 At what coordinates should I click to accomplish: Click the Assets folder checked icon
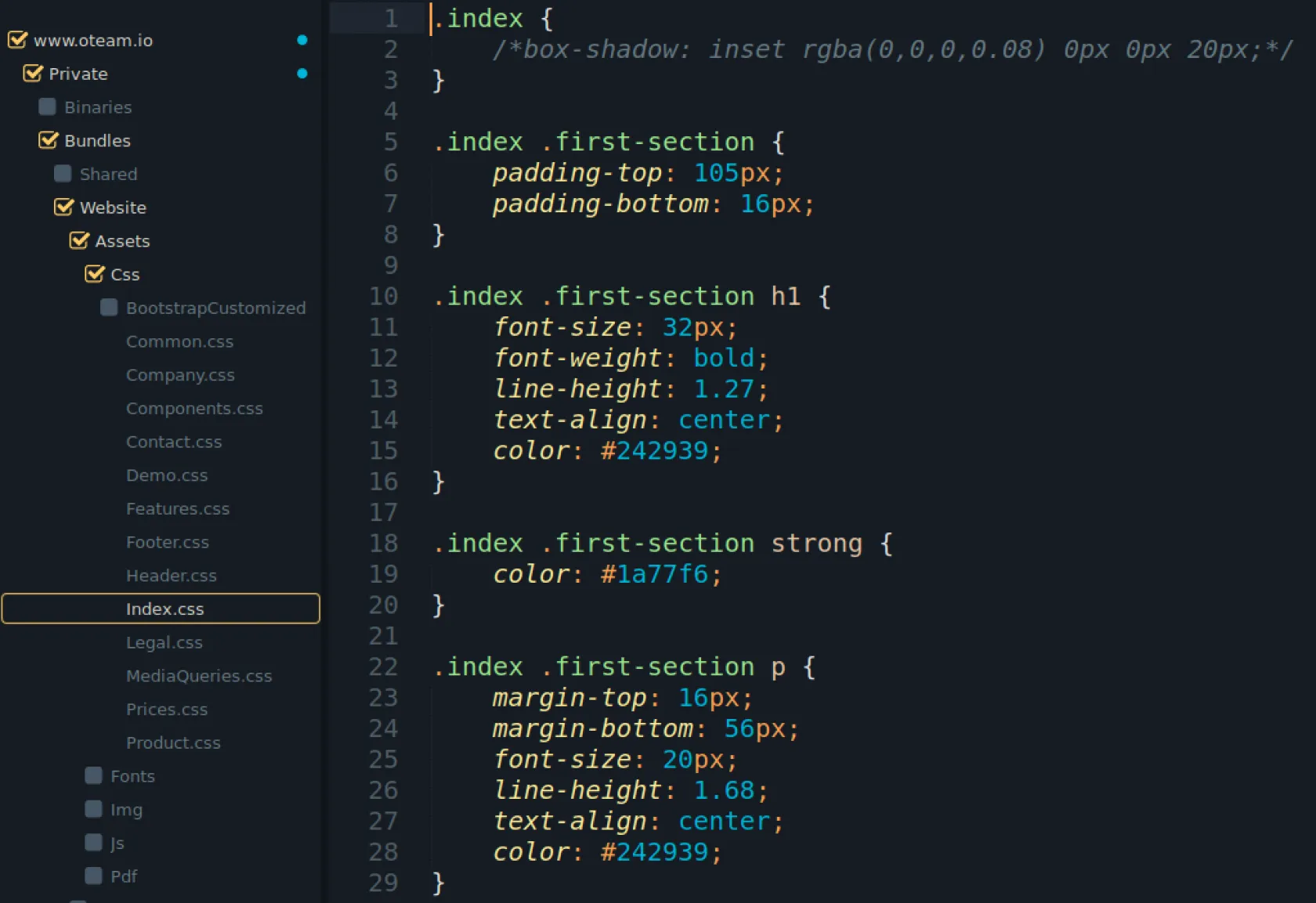[79, 240]
